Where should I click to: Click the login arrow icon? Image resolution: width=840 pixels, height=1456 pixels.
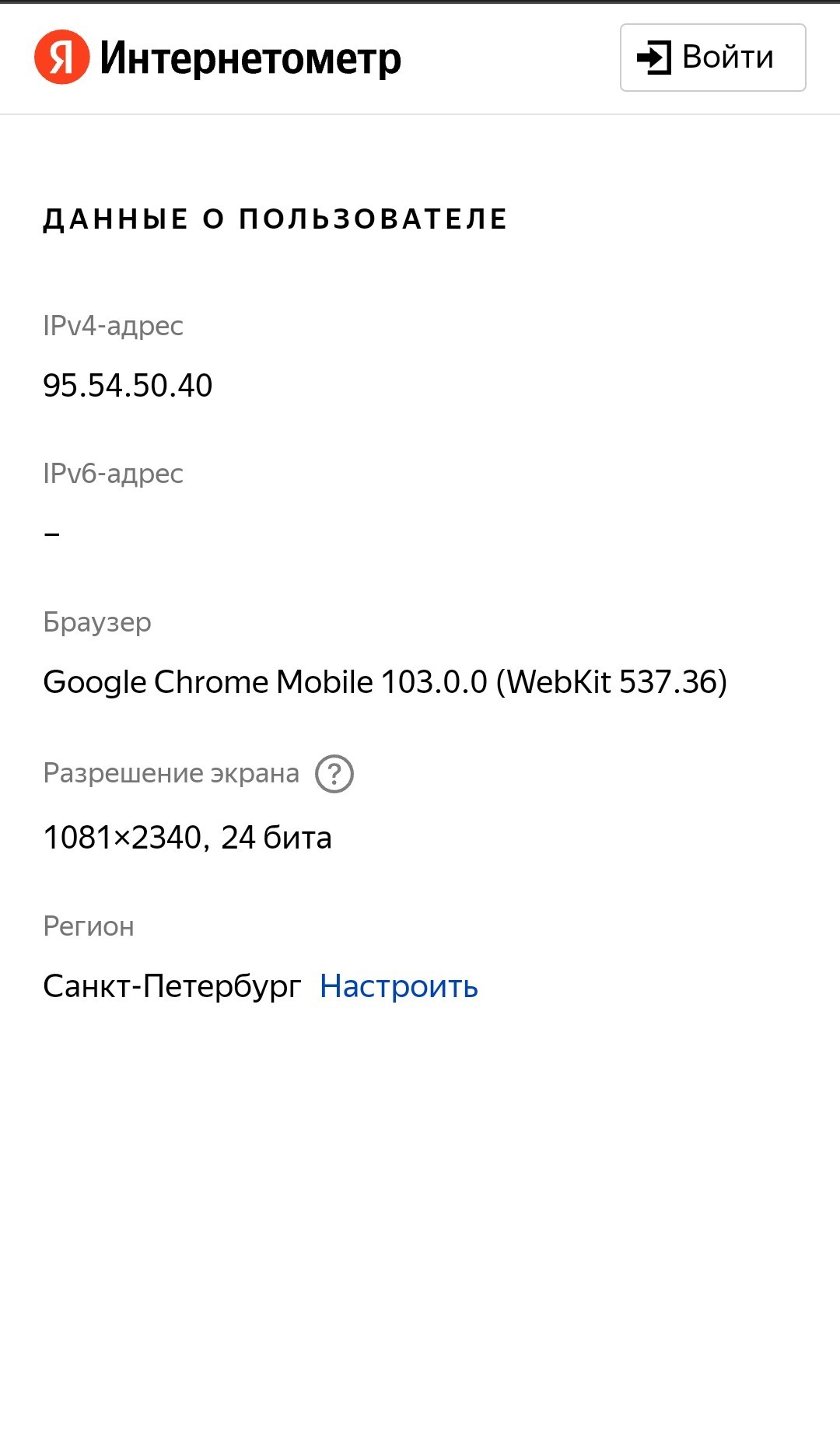pyautogui.click(x=653, y=58)
